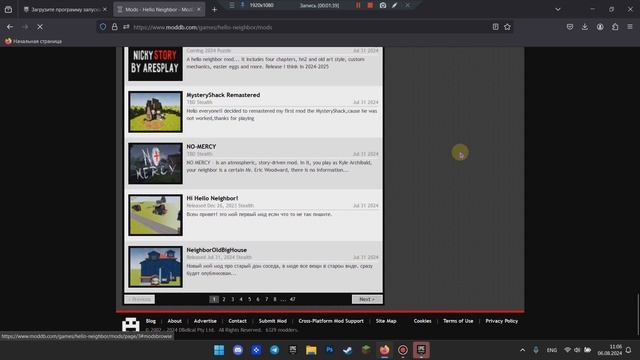Open the NeighborOldBigHouse mod link
Viewport: 640px width, 360px height.
click(216, 250)
